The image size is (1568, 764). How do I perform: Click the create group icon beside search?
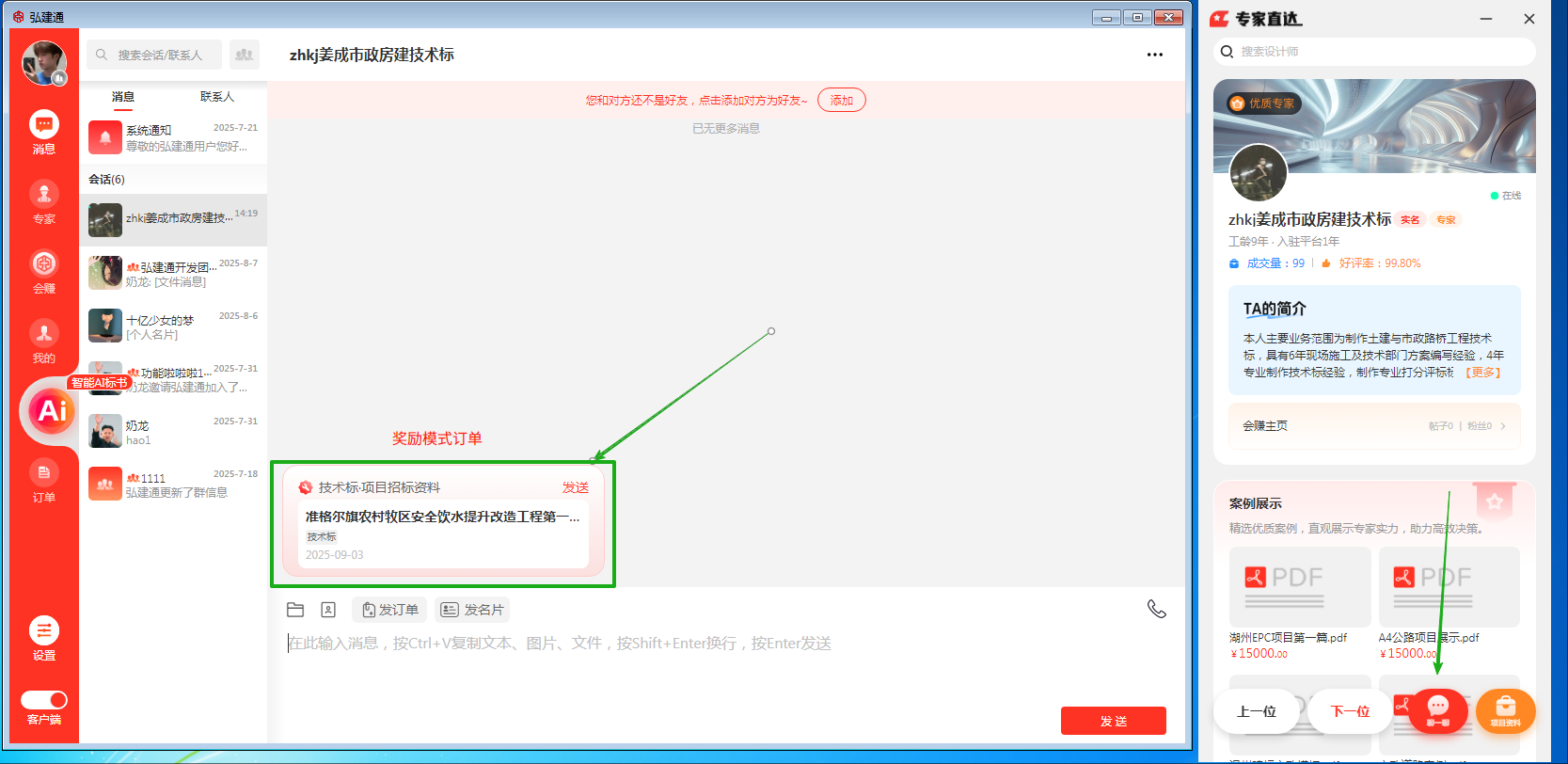coord(245,55)
